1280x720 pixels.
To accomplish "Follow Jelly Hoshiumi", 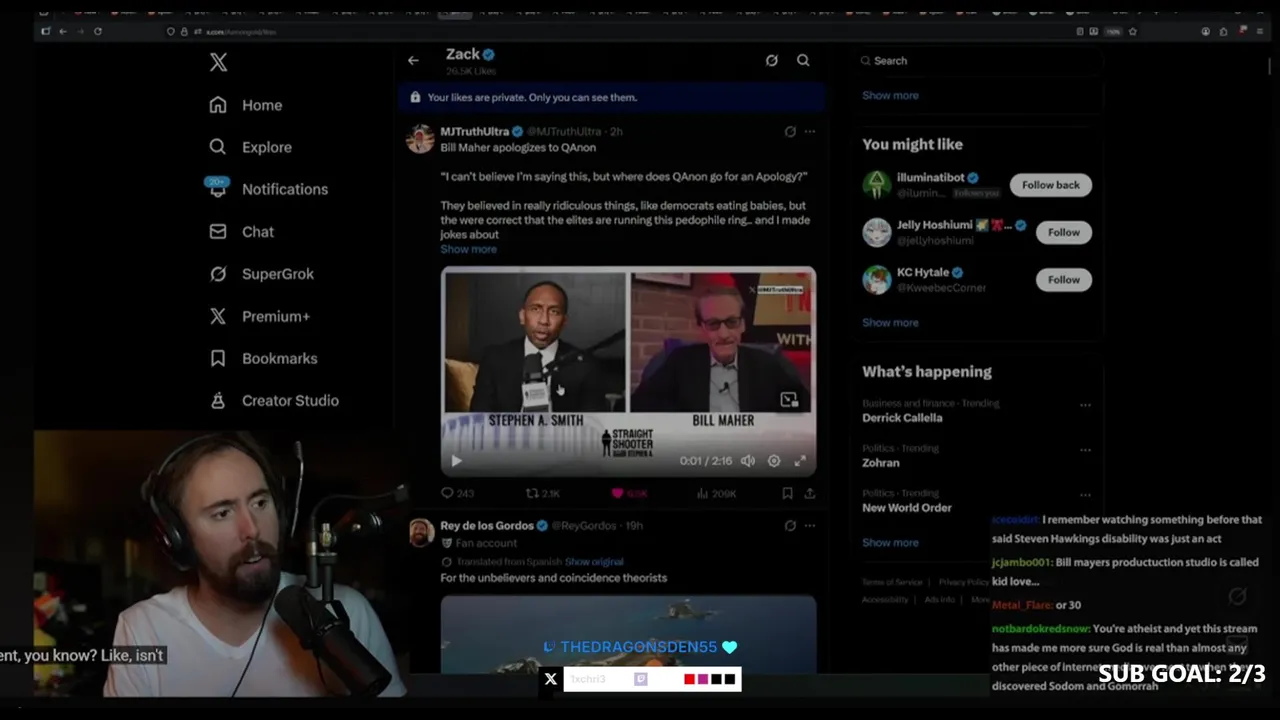I will (1063, 232).
